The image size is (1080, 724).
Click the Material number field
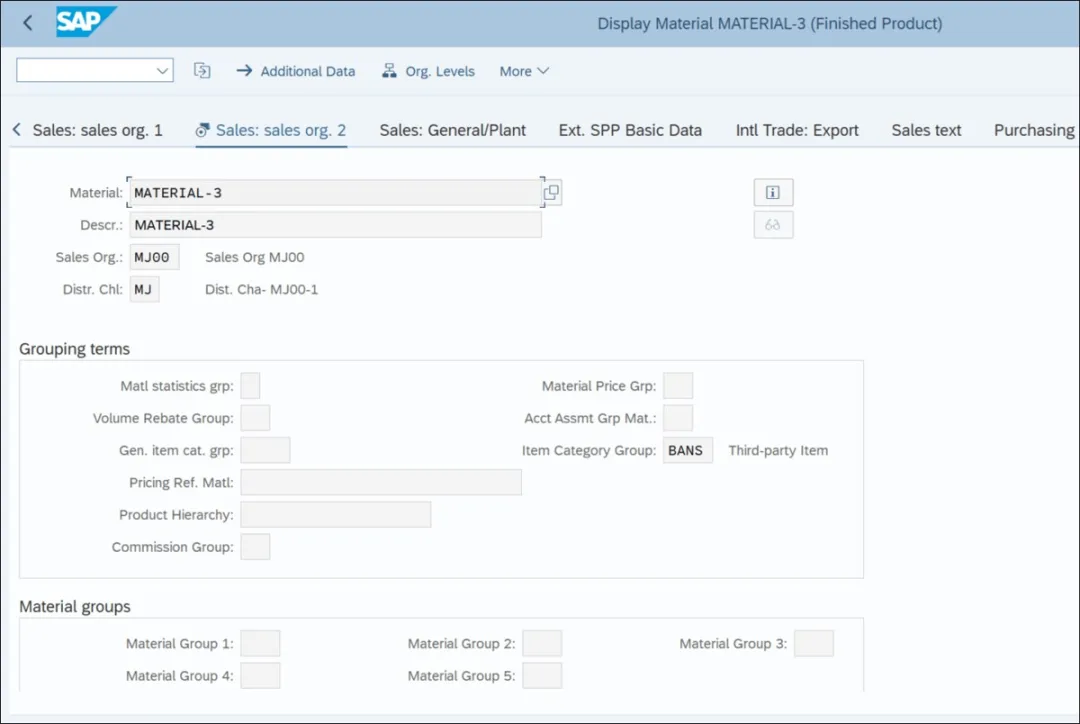pos(335,193)
